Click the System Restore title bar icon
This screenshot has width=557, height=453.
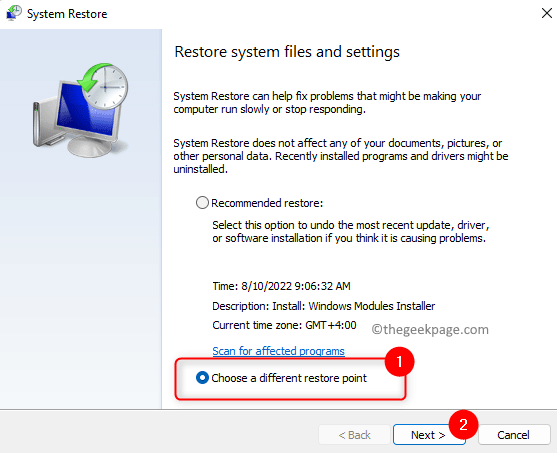pyautogui.click(x=14, y=14)
